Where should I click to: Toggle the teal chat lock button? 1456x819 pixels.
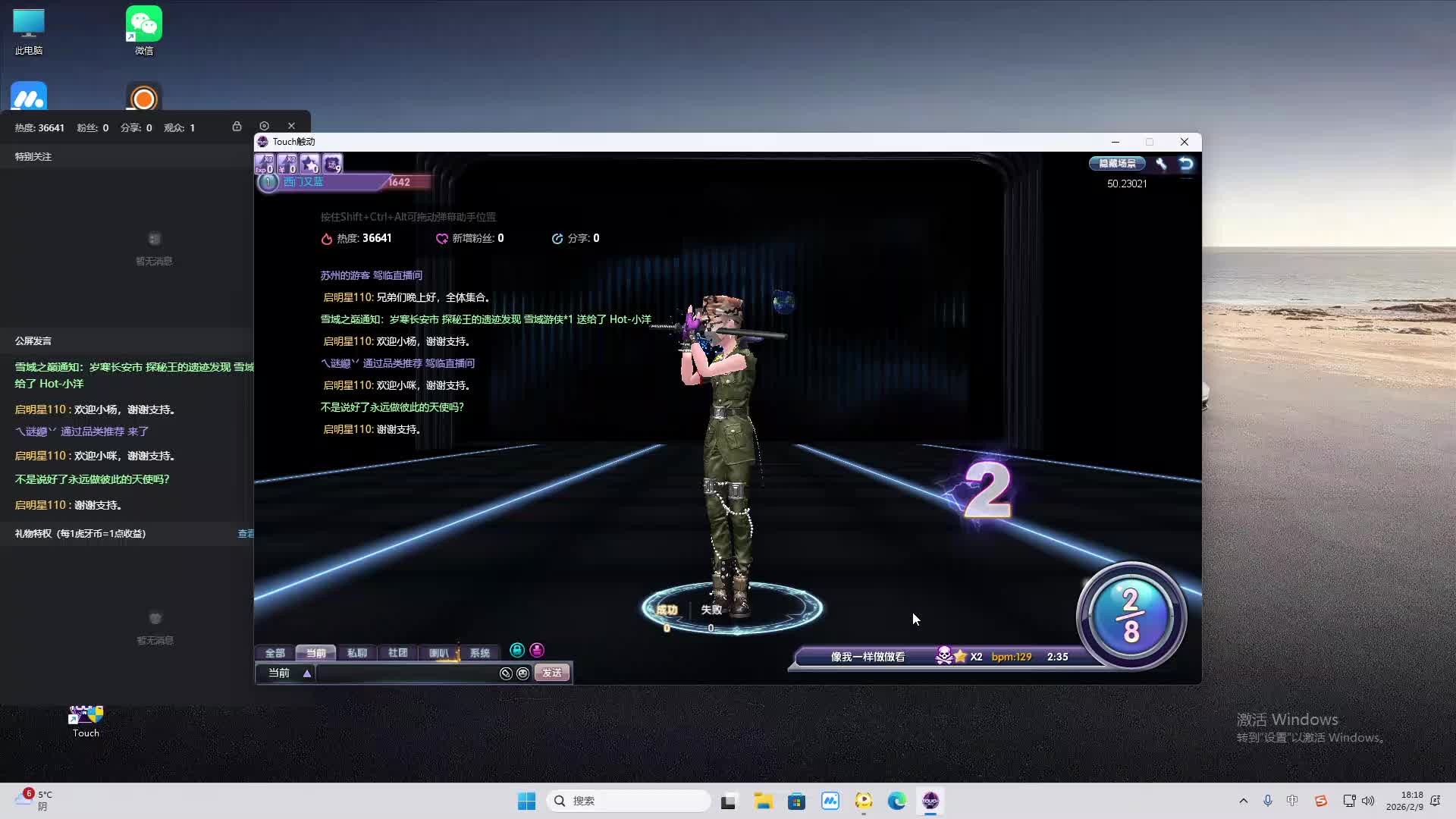pos(517,651)
